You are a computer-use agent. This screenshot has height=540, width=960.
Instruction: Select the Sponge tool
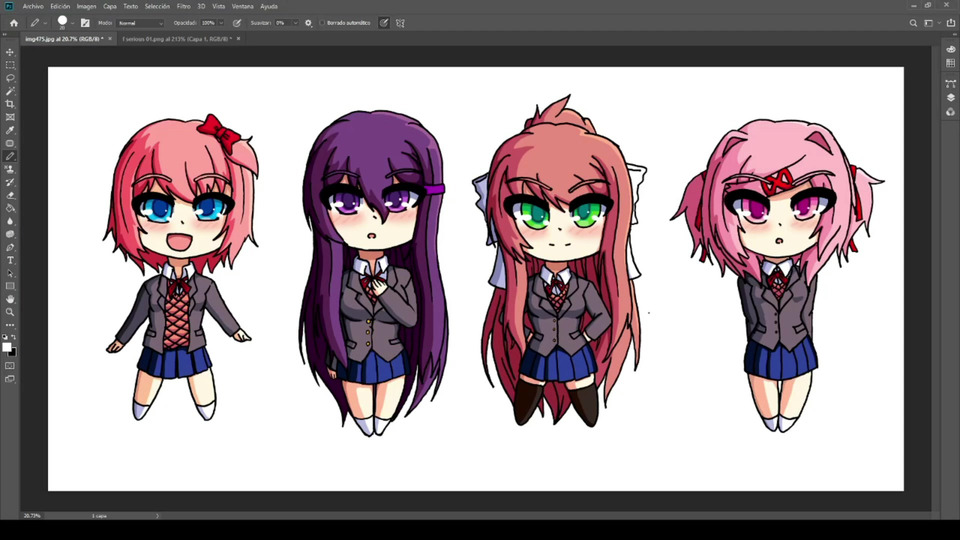pos(10,234)
